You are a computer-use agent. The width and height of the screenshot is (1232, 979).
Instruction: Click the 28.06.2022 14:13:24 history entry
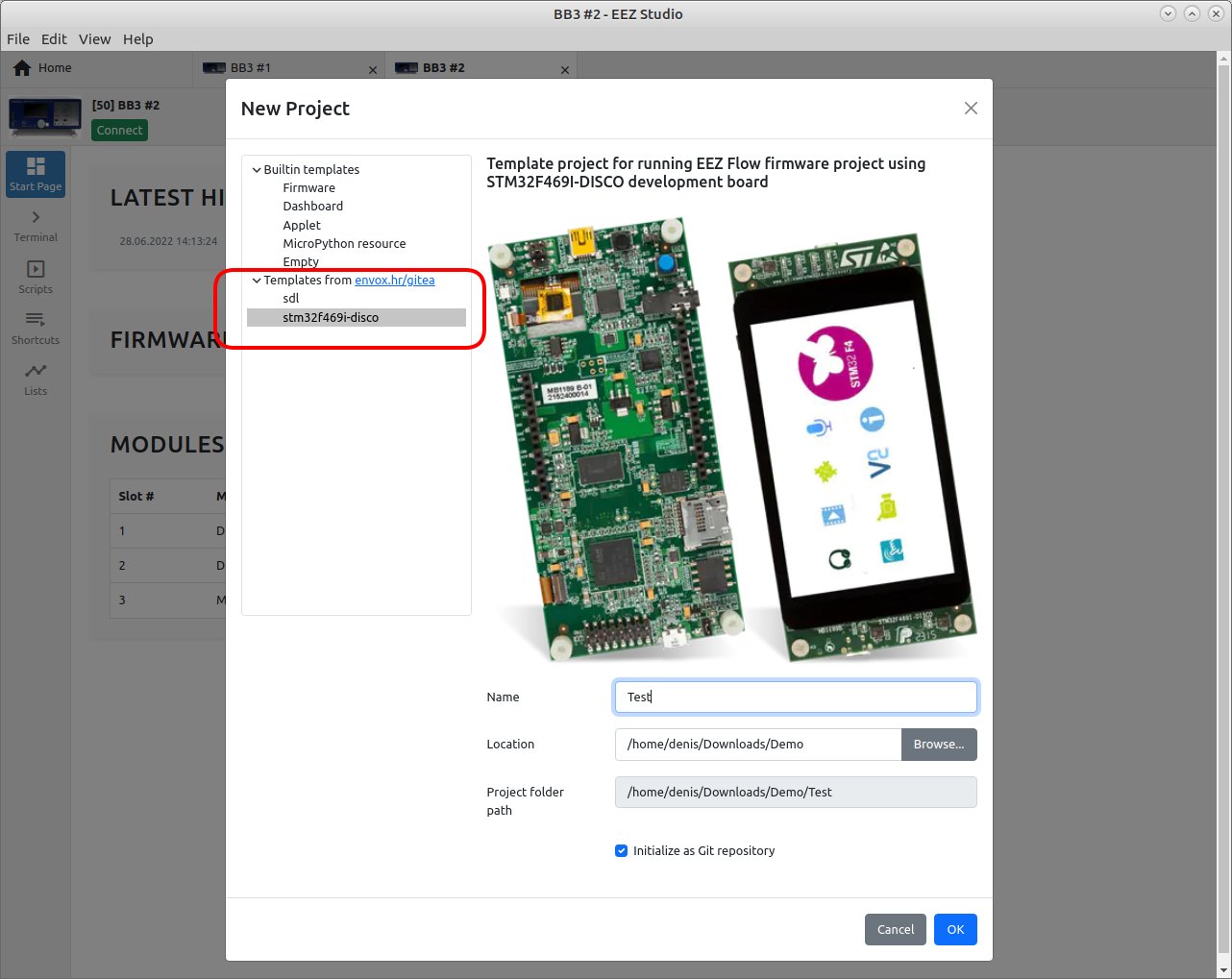pos(168,241)
